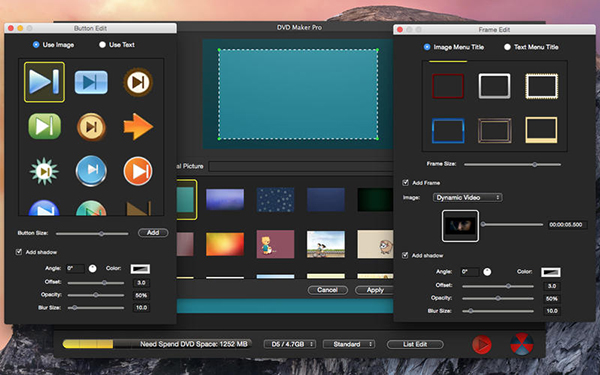Choose the brown double-line frame style
Viewport: 600px width, 375px height.
click(x=494, y=131)
